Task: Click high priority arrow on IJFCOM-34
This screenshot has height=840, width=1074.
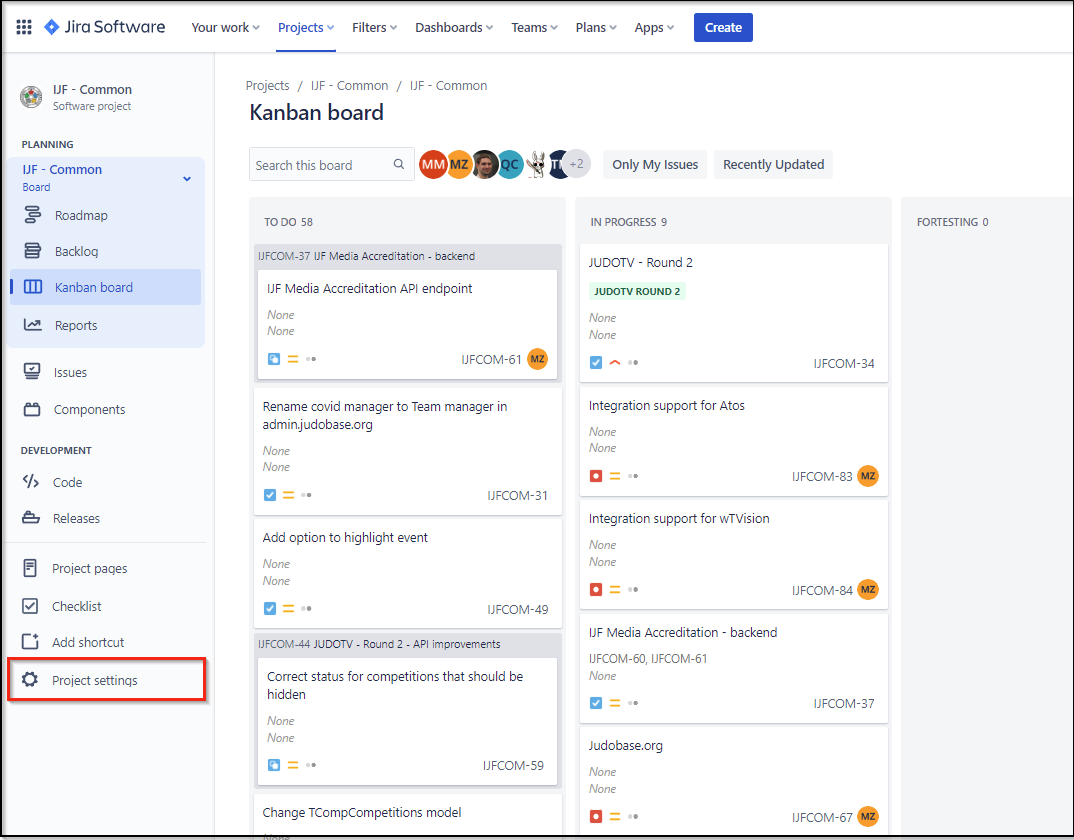Action: pos(614,362)
